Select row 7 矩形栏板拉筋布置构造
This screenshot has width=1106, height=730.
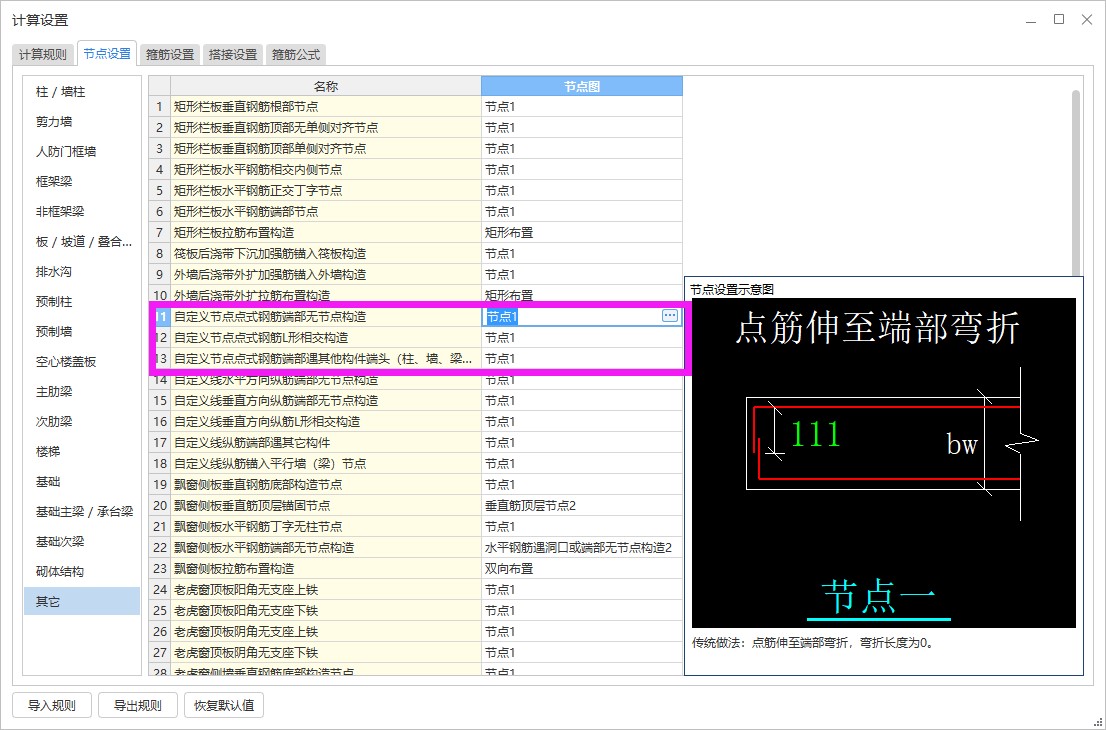(x=300, y=232)
